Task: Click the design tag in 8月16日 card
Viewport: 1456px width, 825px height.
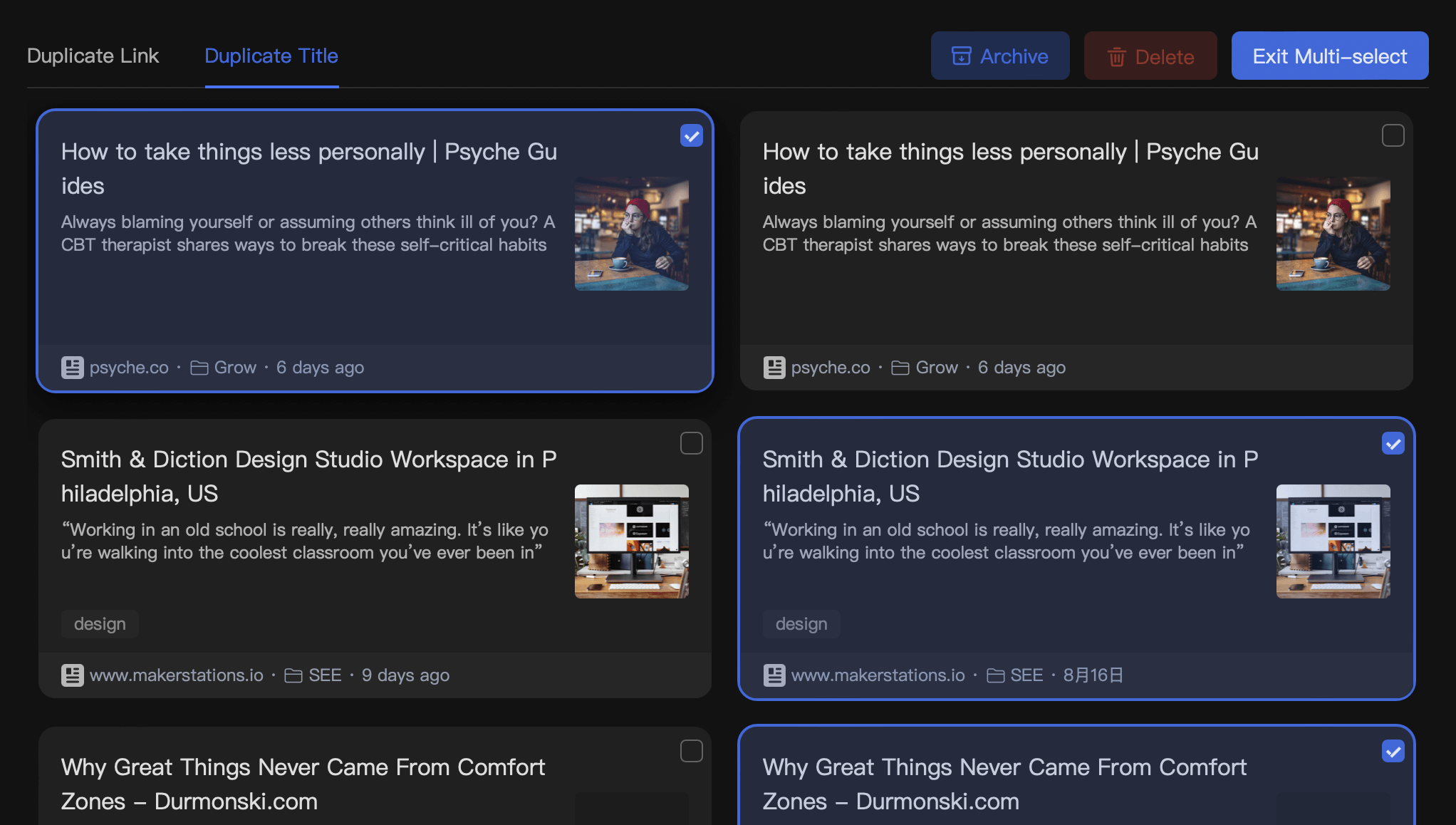Action: coord(801,624)
